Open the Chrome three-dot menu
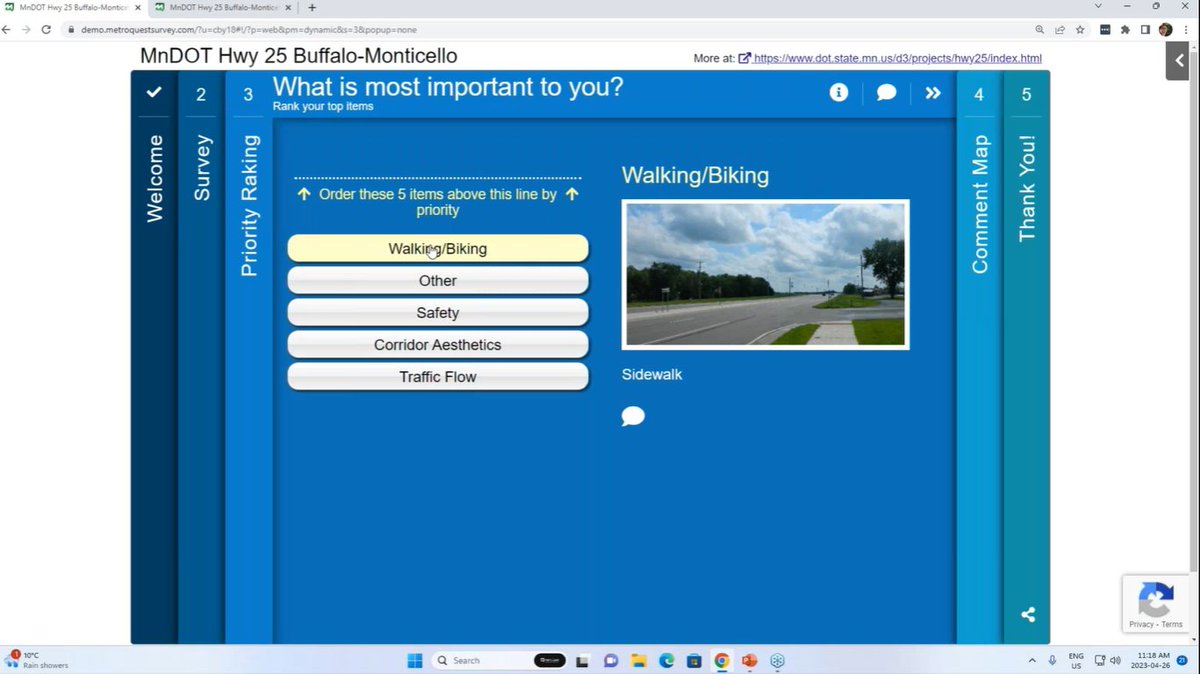The image size is (1200, 674). tap(1187, 30)
